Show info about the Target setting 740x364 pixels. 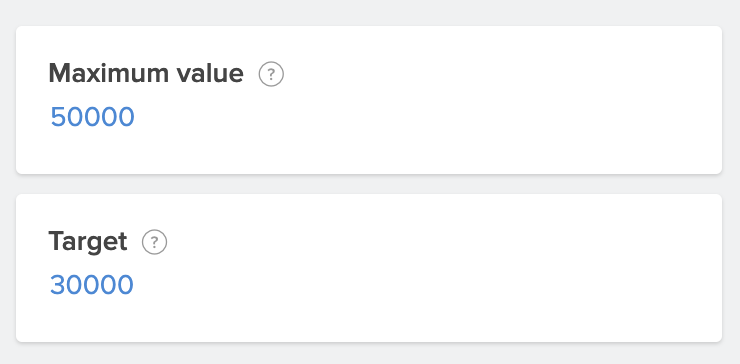[154, 242]
